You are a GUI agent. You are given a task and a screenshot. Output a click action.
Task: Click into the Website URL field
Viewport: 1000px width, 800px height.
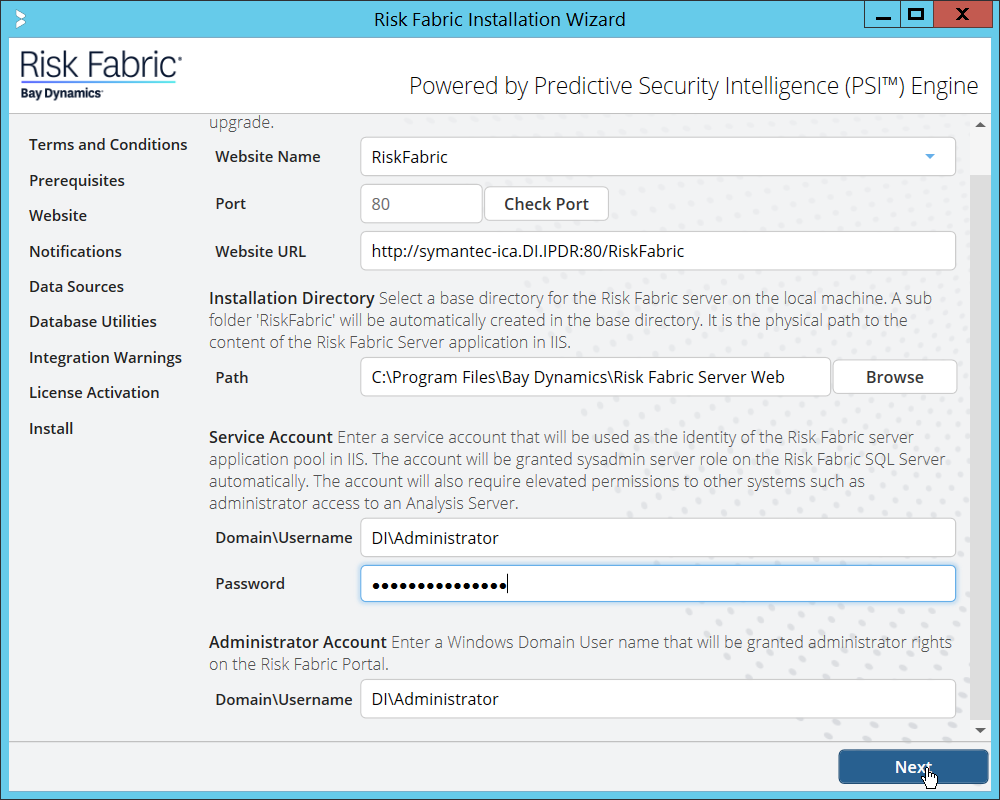[657, 252]
